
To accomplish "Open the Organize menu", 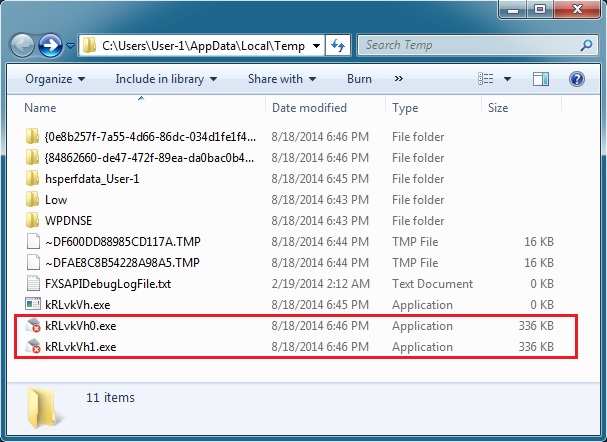I will [x=54, y=79].
